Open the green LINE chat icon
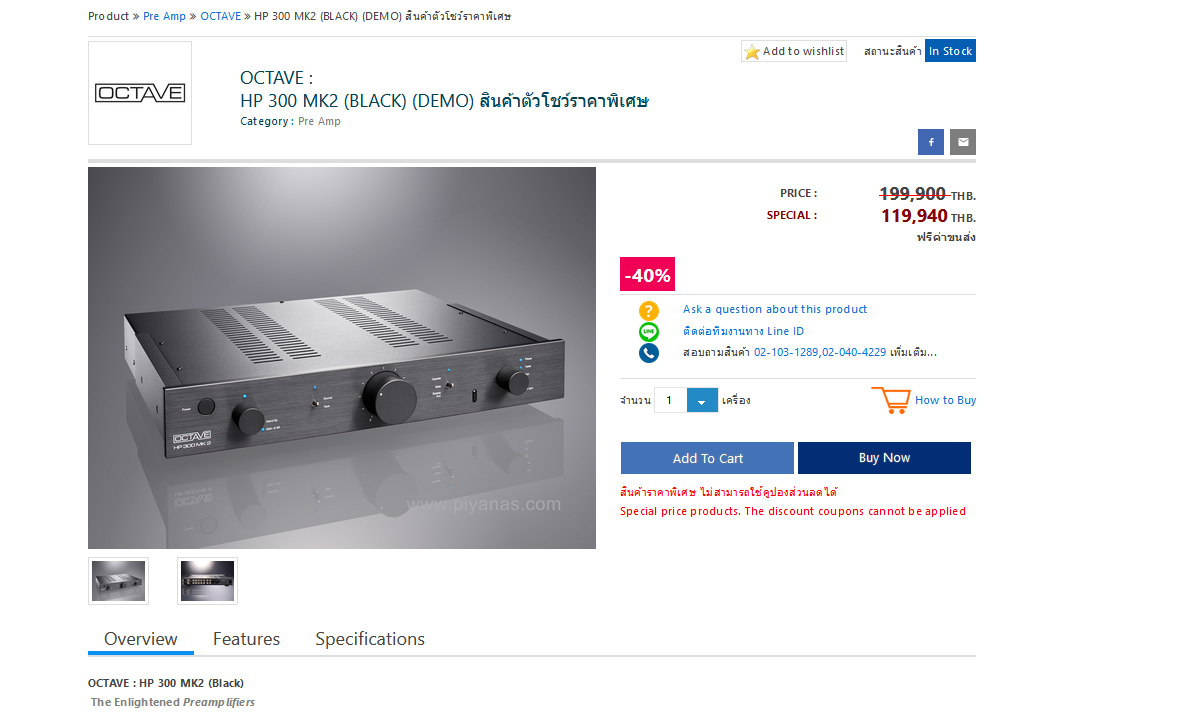The height and width of the screenshot is (721, 1193). click(648, 332)
